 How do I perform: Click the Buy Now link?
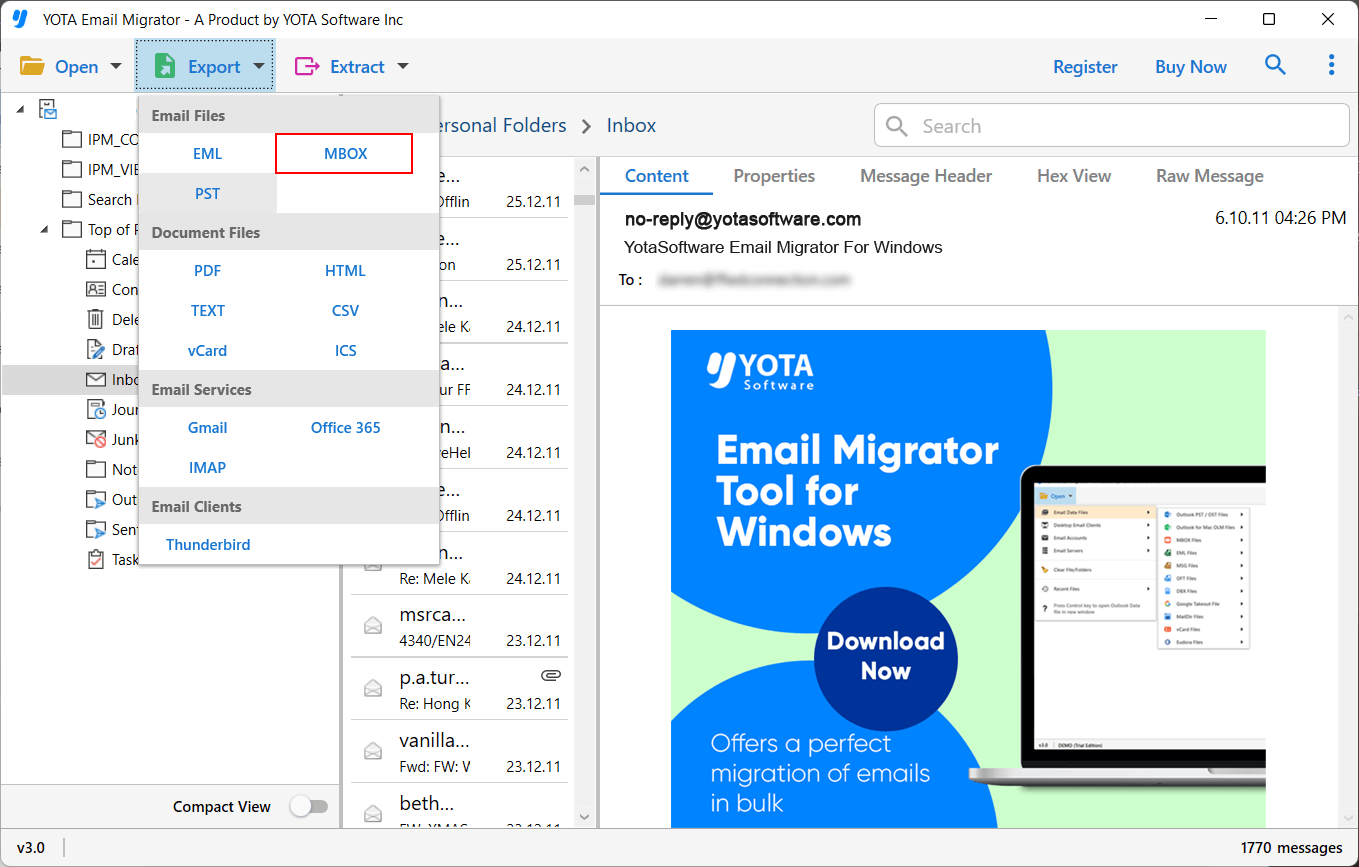pos(1190,67)
